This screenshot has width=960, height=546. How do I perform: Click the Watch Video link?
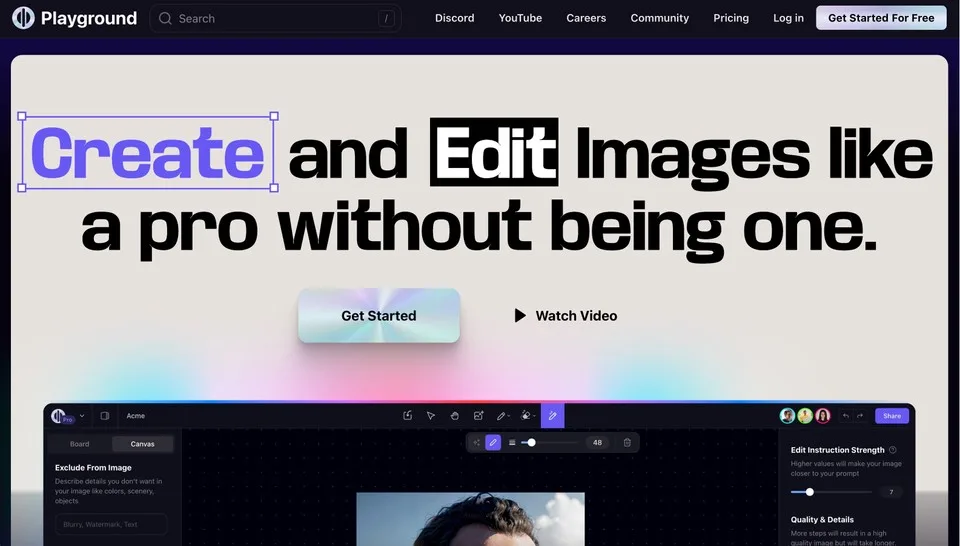565,316
